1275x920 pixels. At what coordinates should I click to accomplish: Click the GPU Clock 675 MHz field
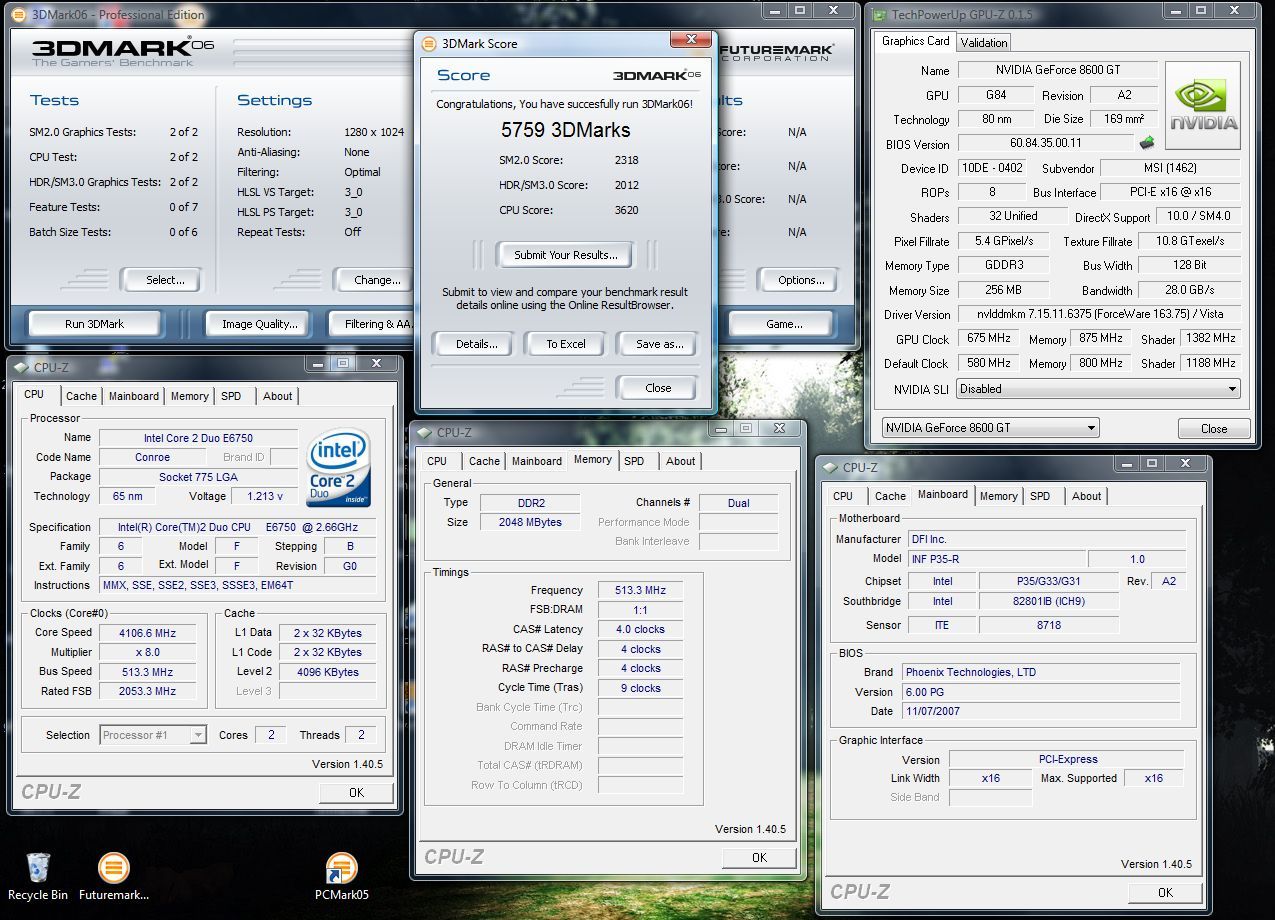988,339
